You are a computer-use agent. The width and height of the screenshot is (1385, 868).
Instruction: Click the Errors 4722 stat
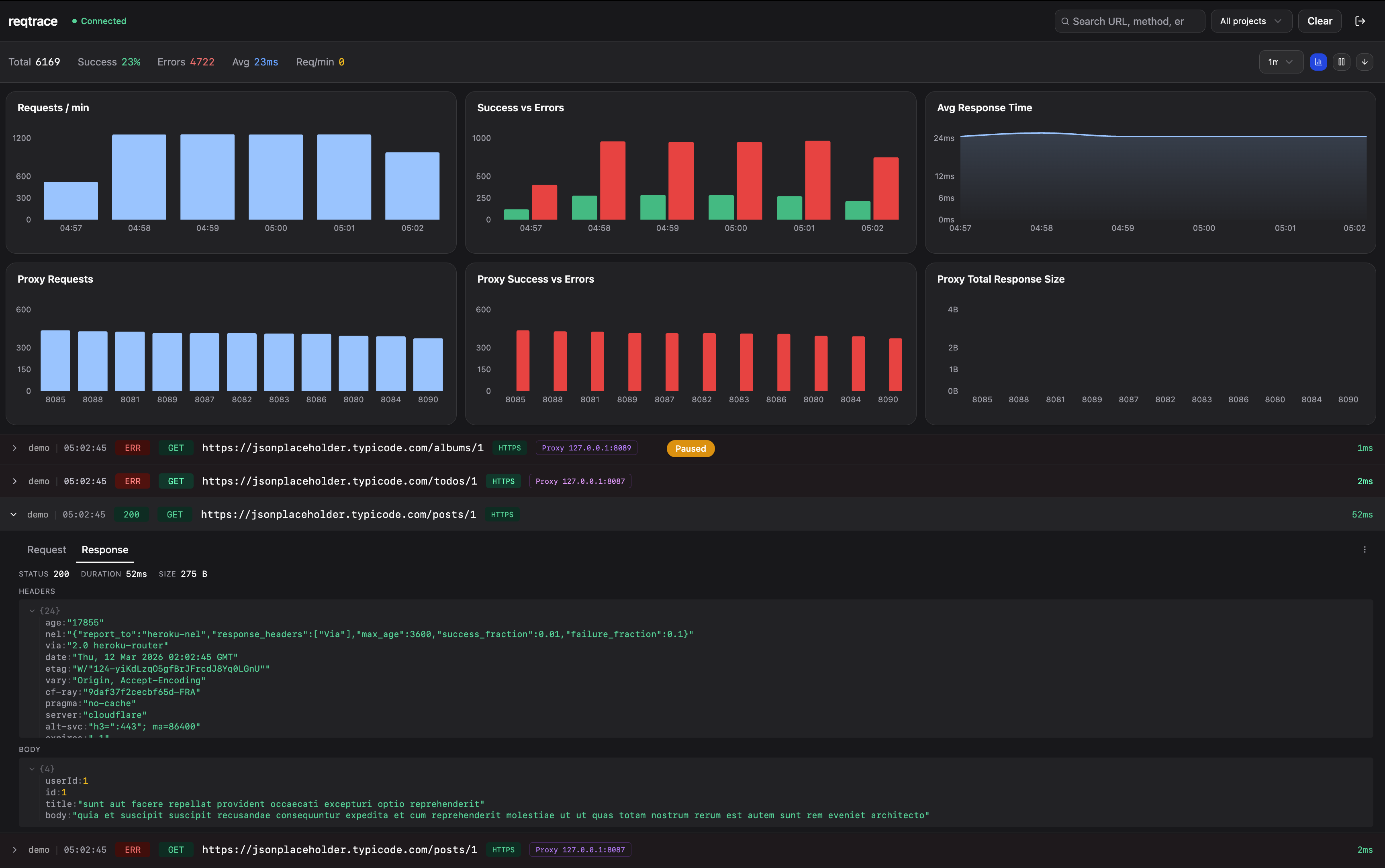(x=185, y=61)
